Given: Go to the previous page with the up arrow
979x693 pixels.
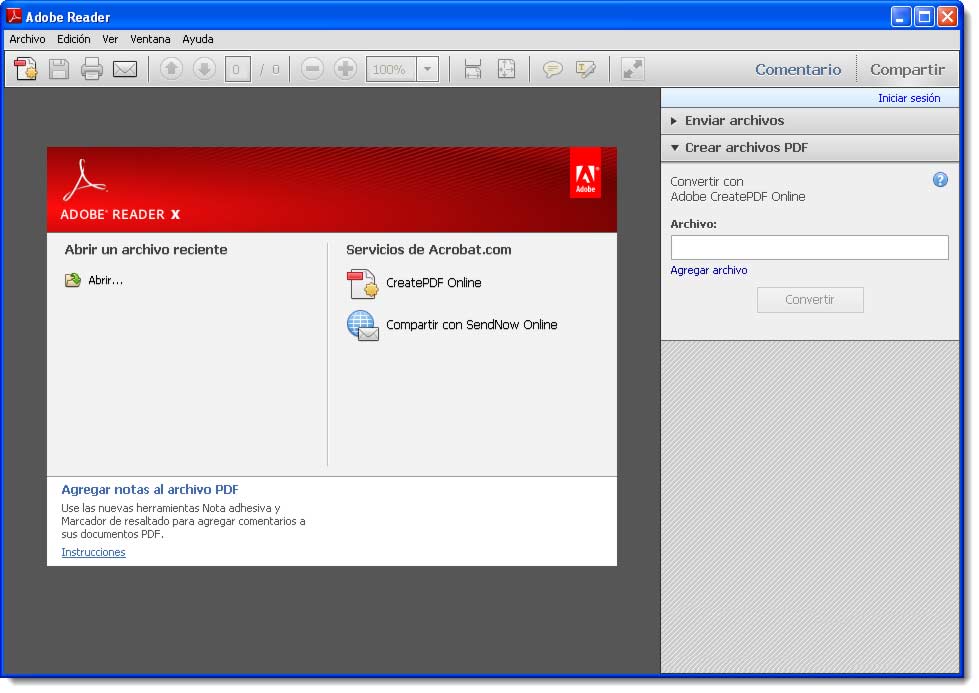Looking at the screenshot, I should pos(171,69).
